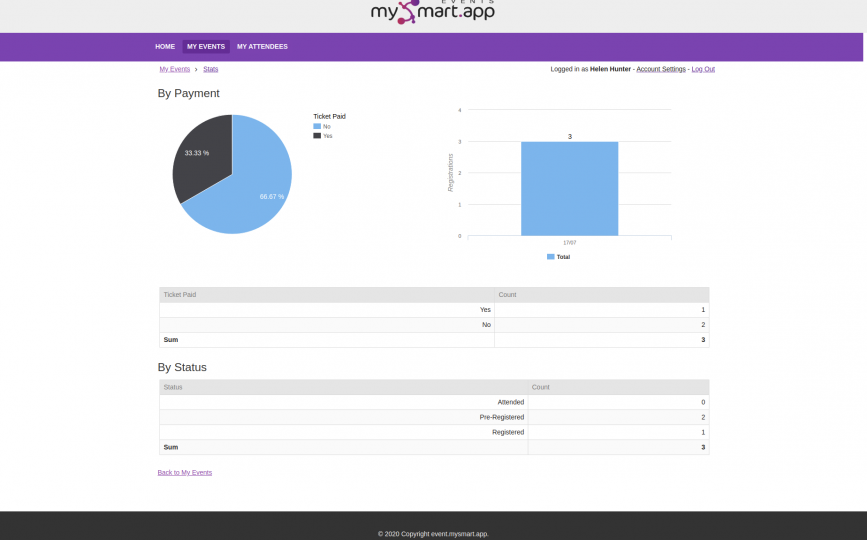Go to MY ATTENDEES
This screenshot has height=540, width=867.
coord(262,47)
